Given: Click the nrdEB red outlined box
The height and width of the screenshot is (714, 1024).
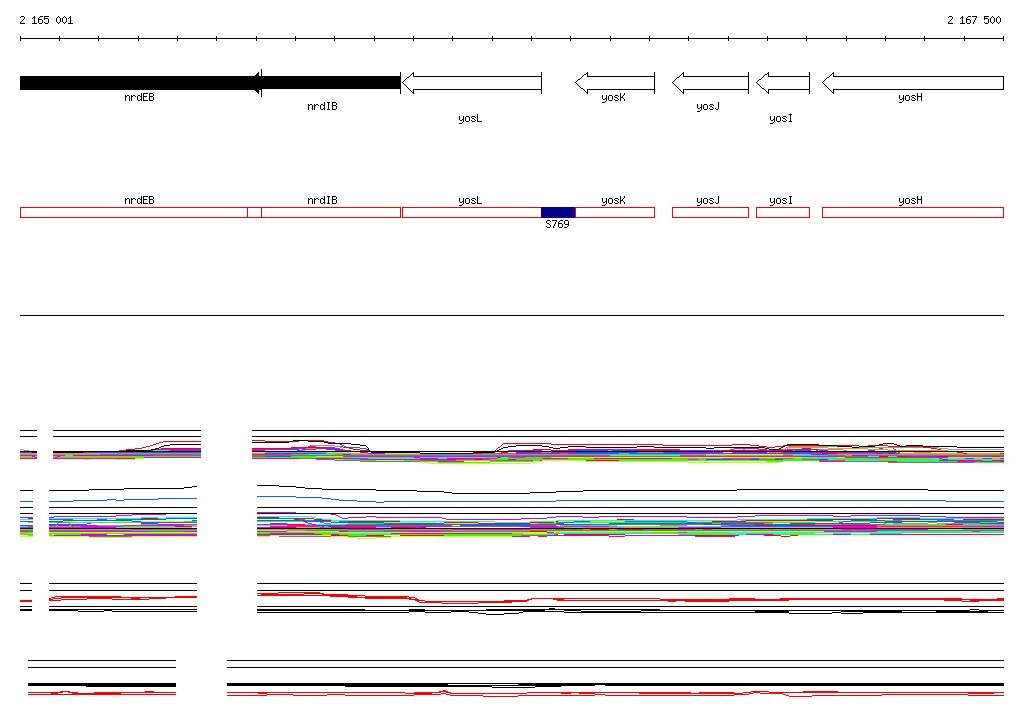Looking at the screenshot, I should pos(140,212).
